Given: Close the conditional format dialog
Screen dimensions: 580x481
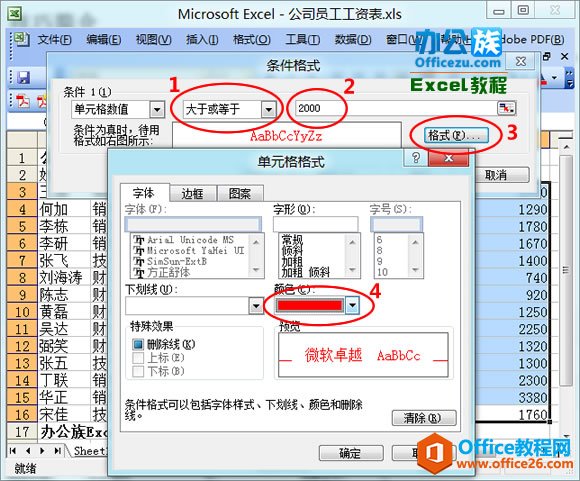Looking at the screenshot, I should pyautogui.click(x=520, y=61).
